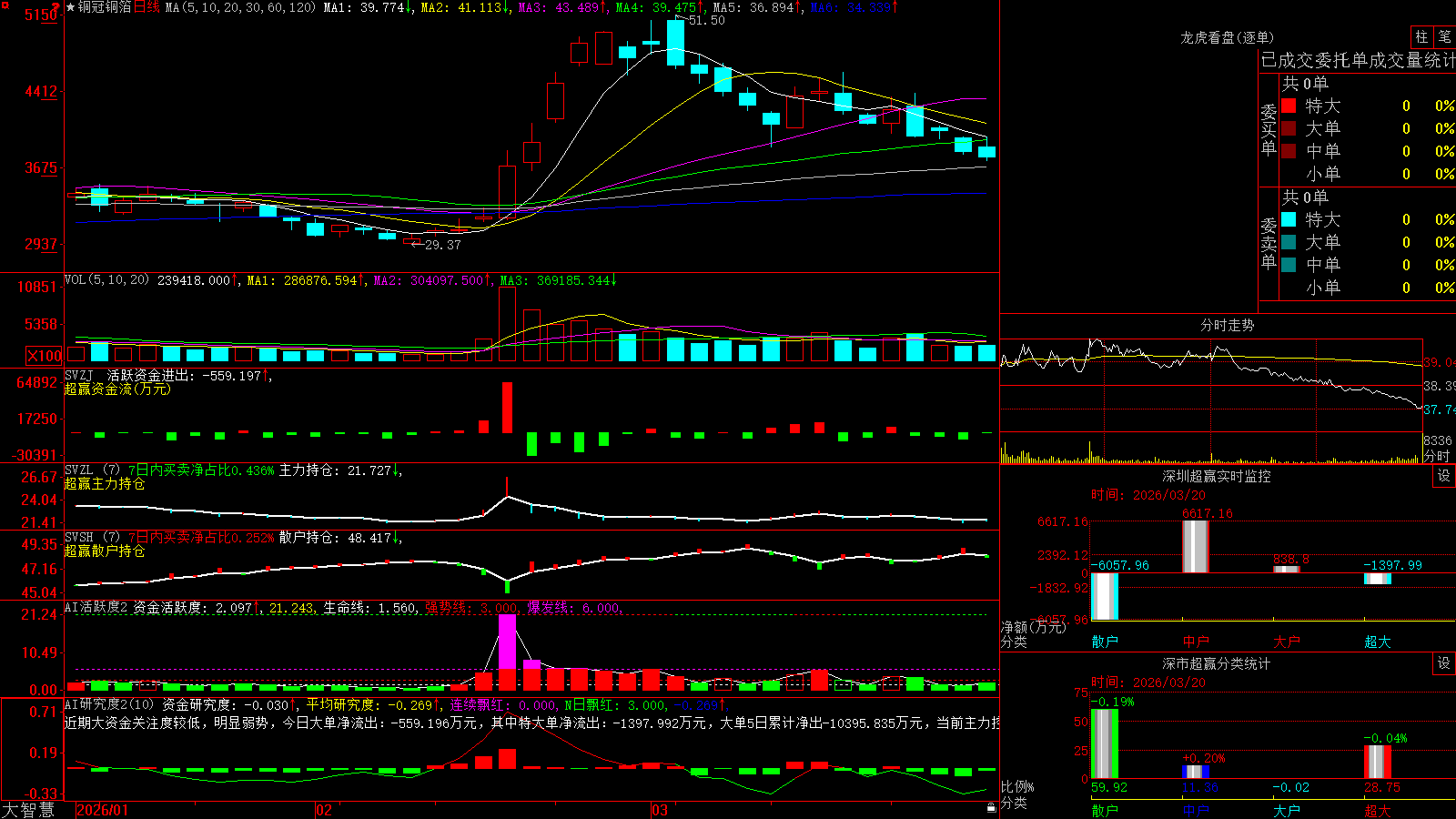The image size is (1456, 819).
Task: Select the 日线 period label
Action: click(147, 7)
